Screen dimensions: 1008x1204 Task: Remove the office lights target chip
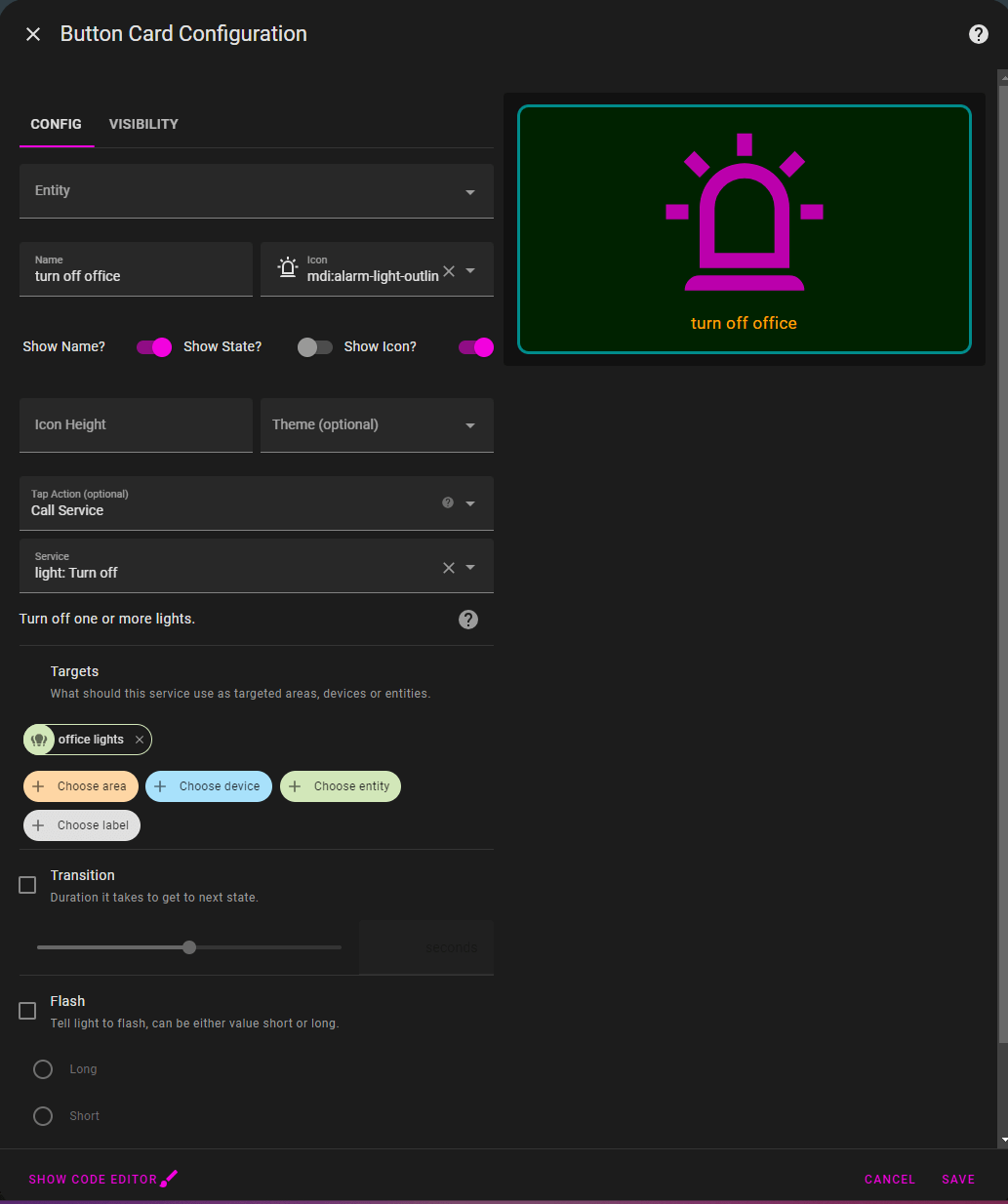[x=140, y=740]
